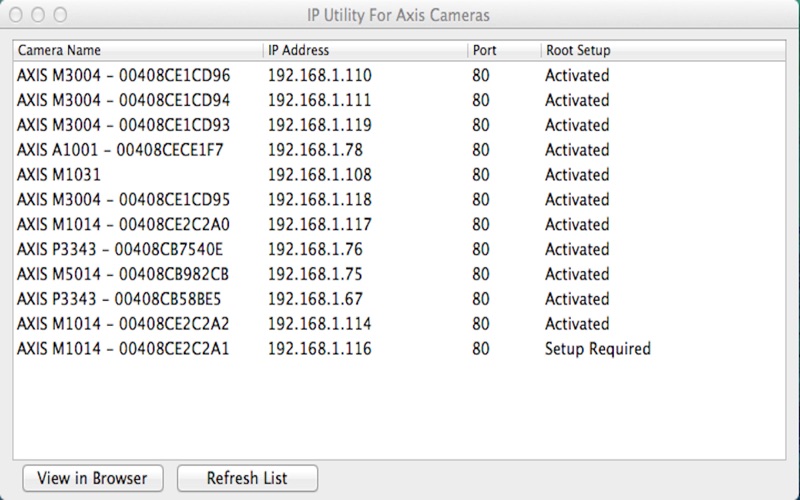The image size is (800, 500).
Task: Click port 80 in the AXIS A1001 row
Action: [x=481, y=150]
